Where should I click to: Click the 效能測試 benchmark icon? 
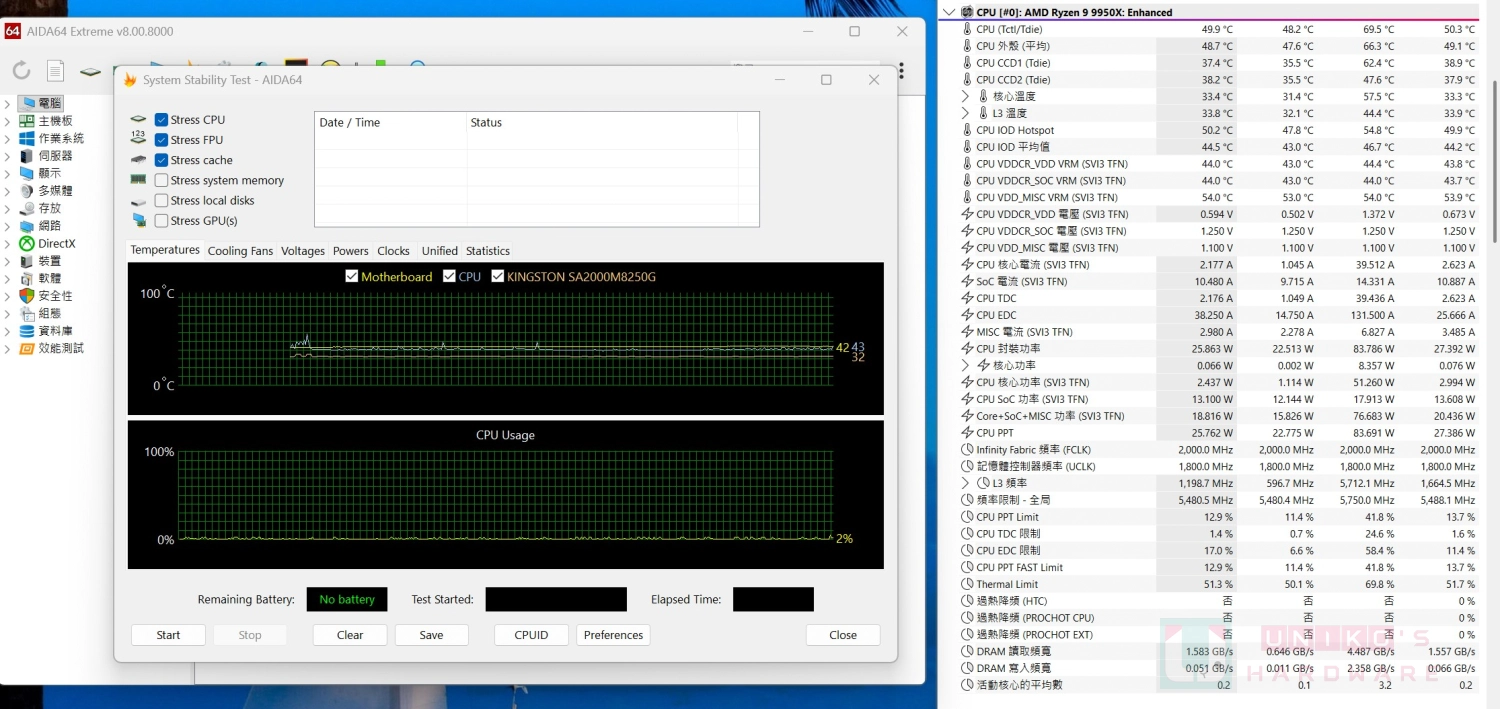(26, 348)
